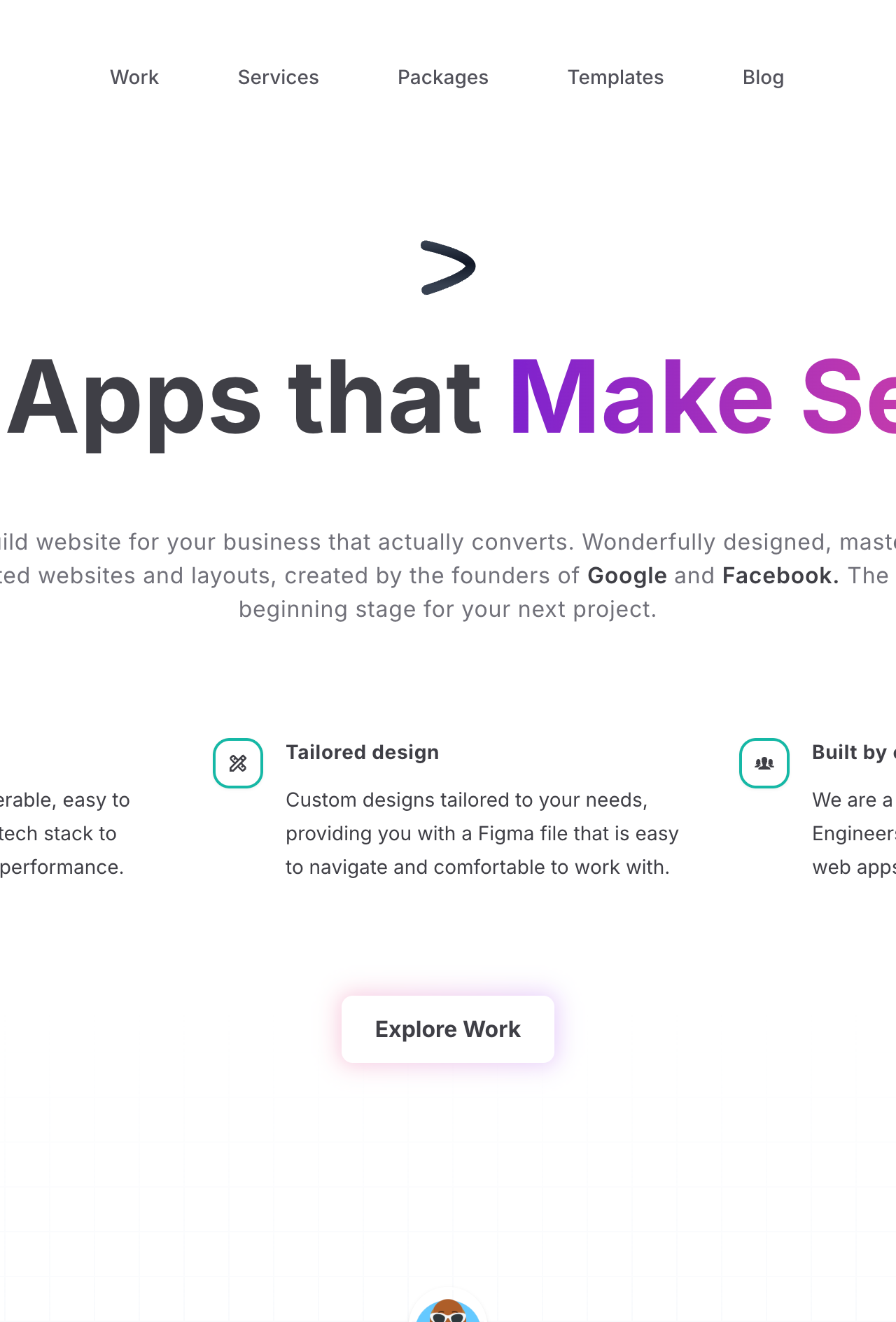Navigate to Templates in the top menu
The image size is (896, 1322).
click(615, 77)
